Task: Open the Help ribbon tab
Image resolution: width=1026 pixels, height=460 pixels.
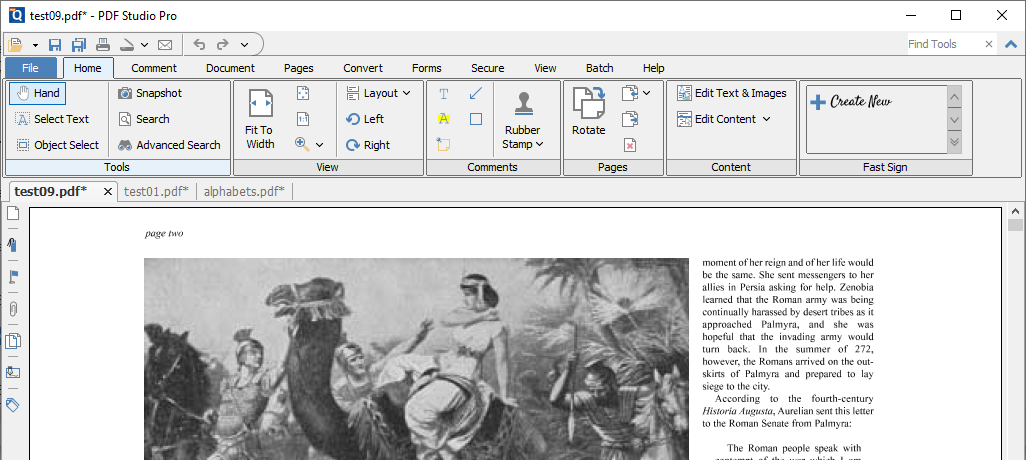Action: click(x=654, y=68)
